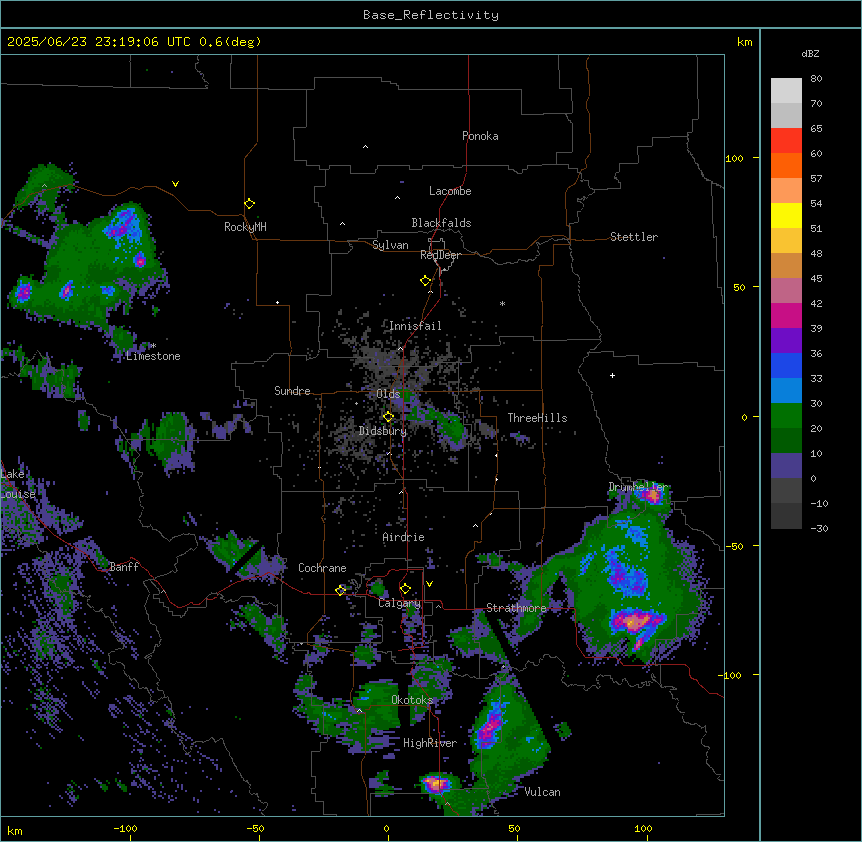
Task: Click the Lake Louise label
Action: pyautogui.click(x=16, y=484)
